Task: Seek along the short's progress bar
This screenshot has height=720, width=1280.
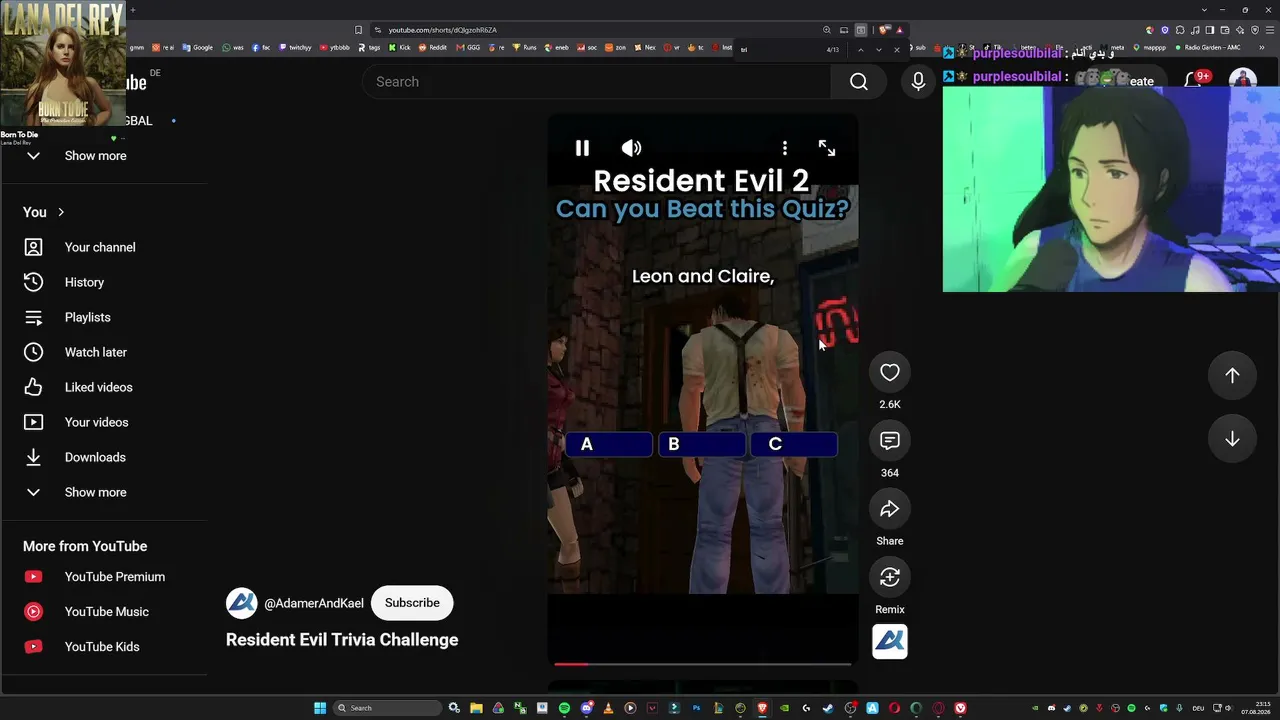Action: [x=703, y=663]
